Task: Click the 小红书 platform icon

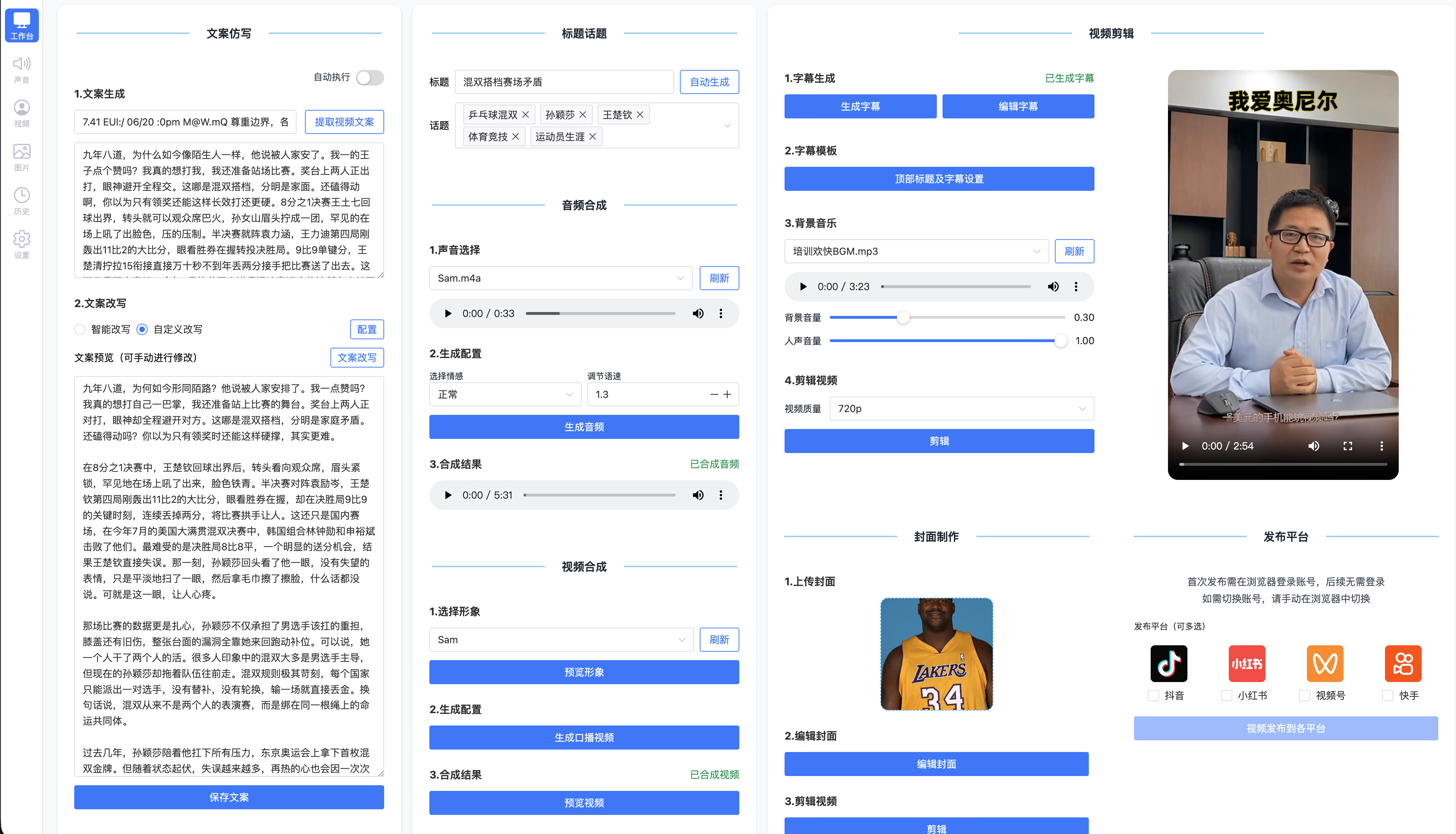Action: (1247, 663)
